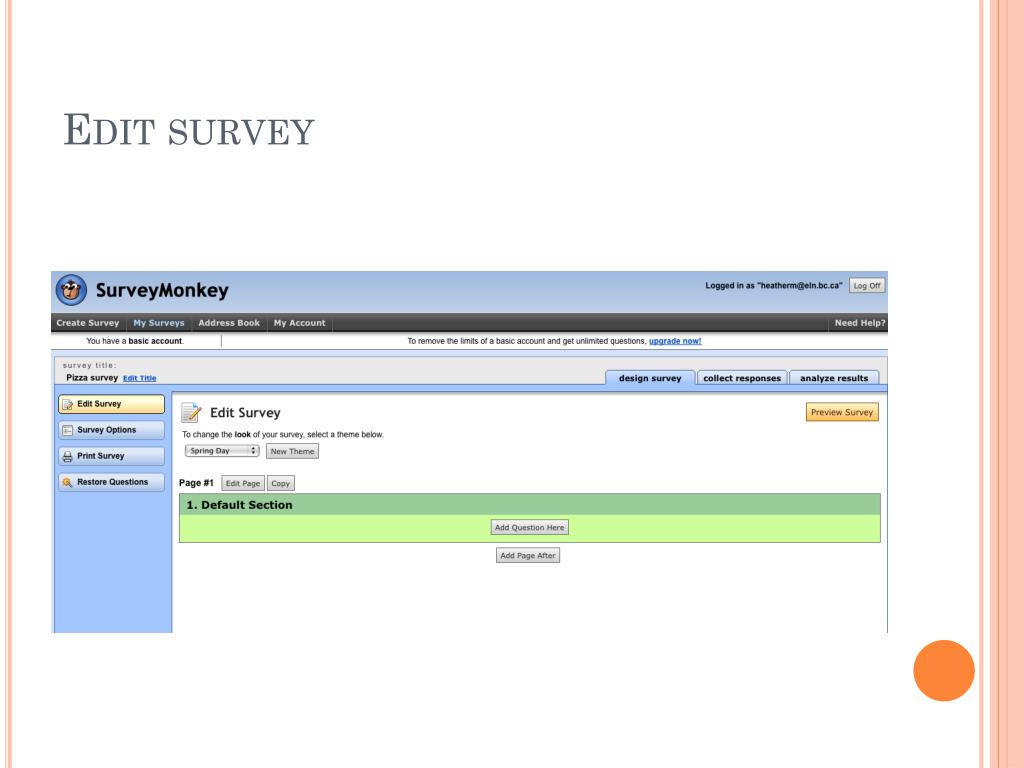This screenshot has height=768, width=1024.
Task: Click Add Page After button
Action: coord(528,556)
